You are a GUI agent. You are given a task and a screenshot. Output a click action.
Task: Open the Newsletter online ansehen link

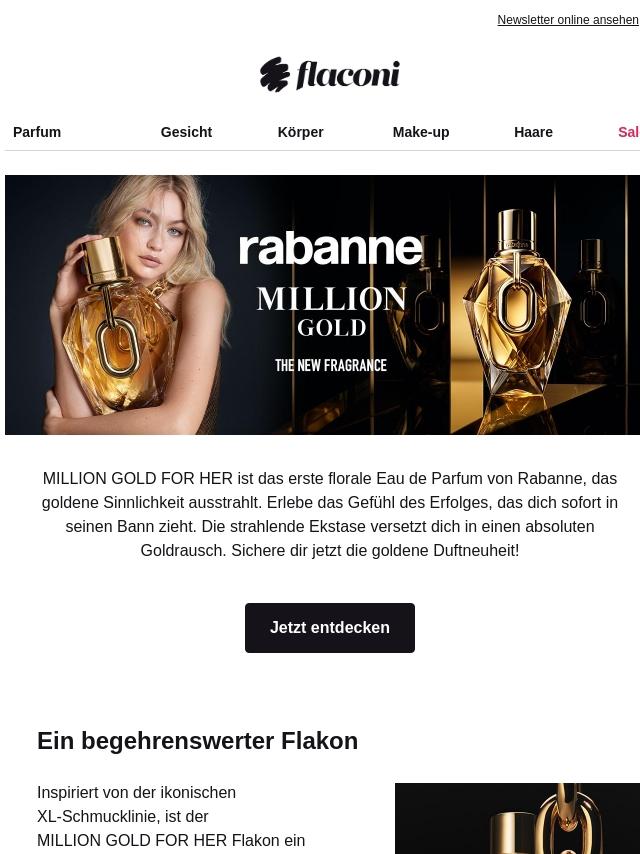tap(568, 20)
